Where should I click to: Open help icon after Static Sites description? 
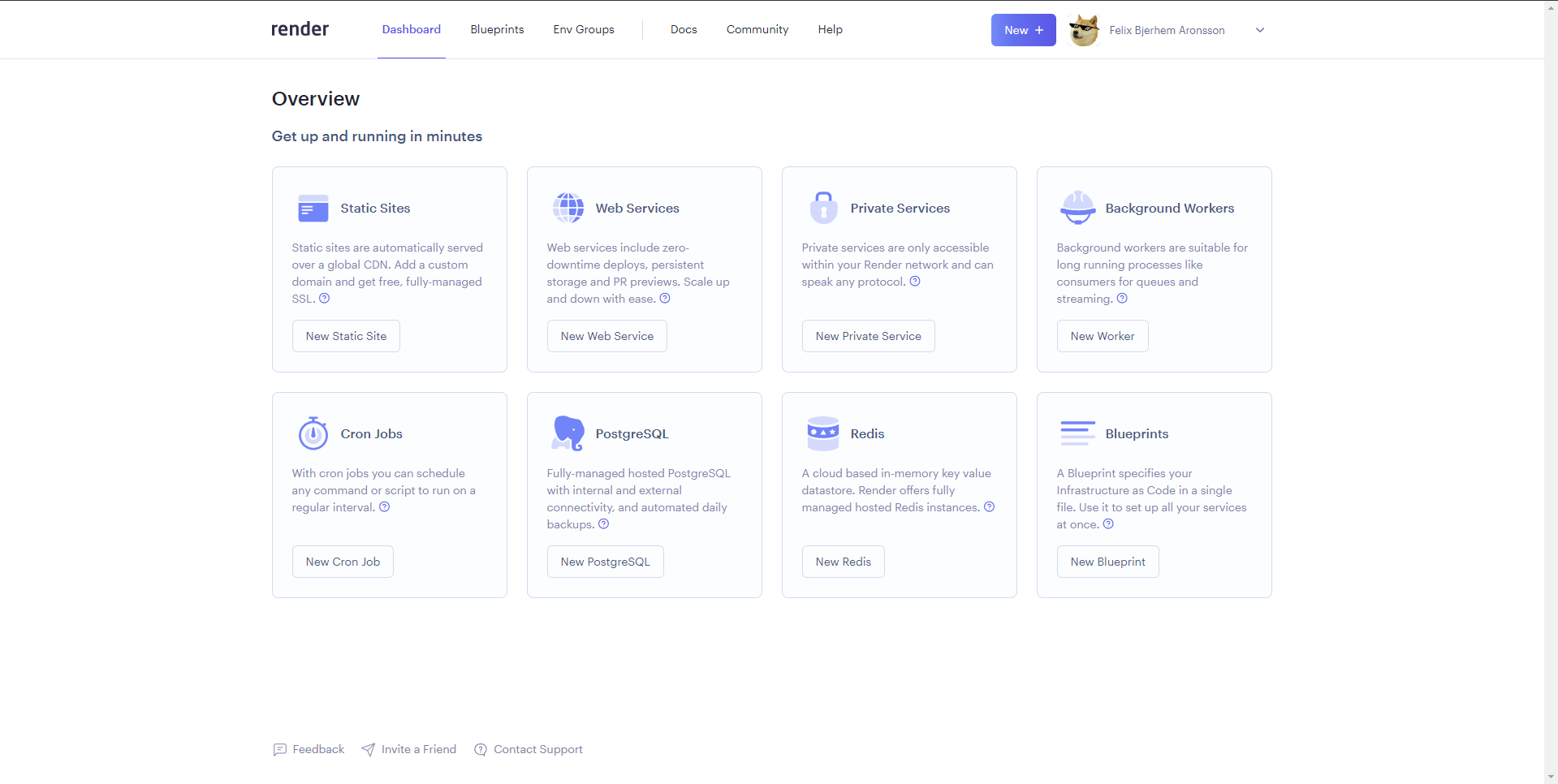[325, 299]
